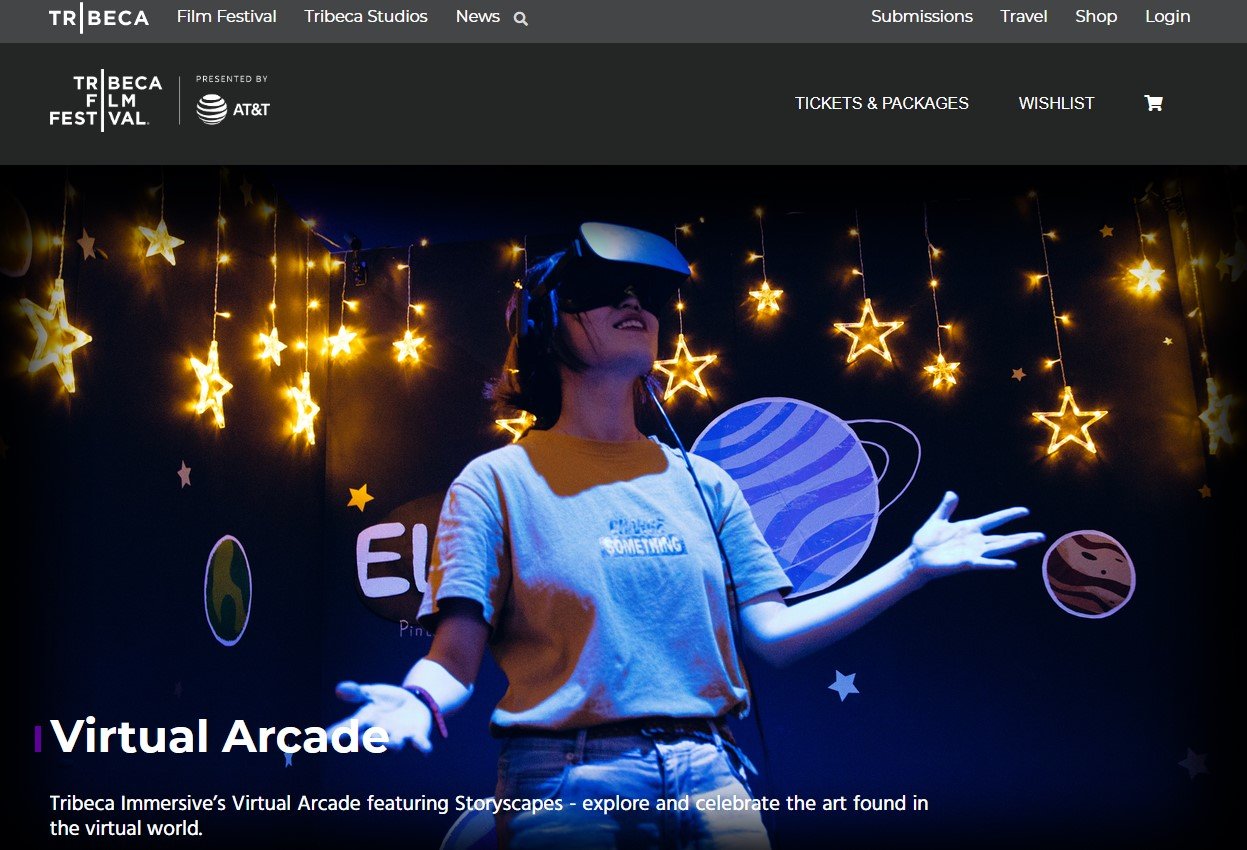Click the "Tribeca Immersive's Virtual Arcade" description text
Screen dimensions: 1247x850
point(489,816)
